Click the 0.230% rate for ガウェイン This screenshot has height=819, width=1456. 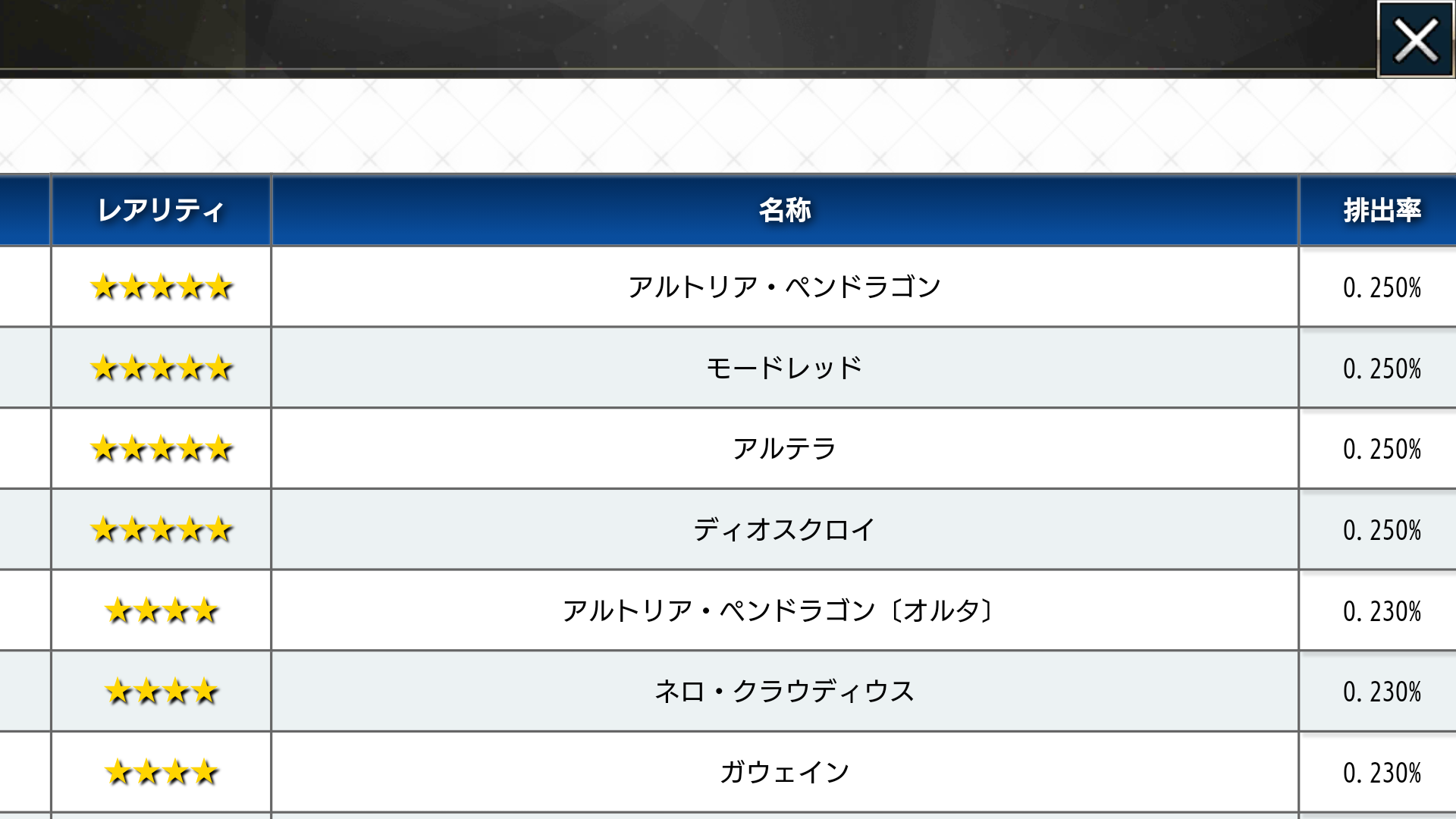click(x=1382, y=773)
